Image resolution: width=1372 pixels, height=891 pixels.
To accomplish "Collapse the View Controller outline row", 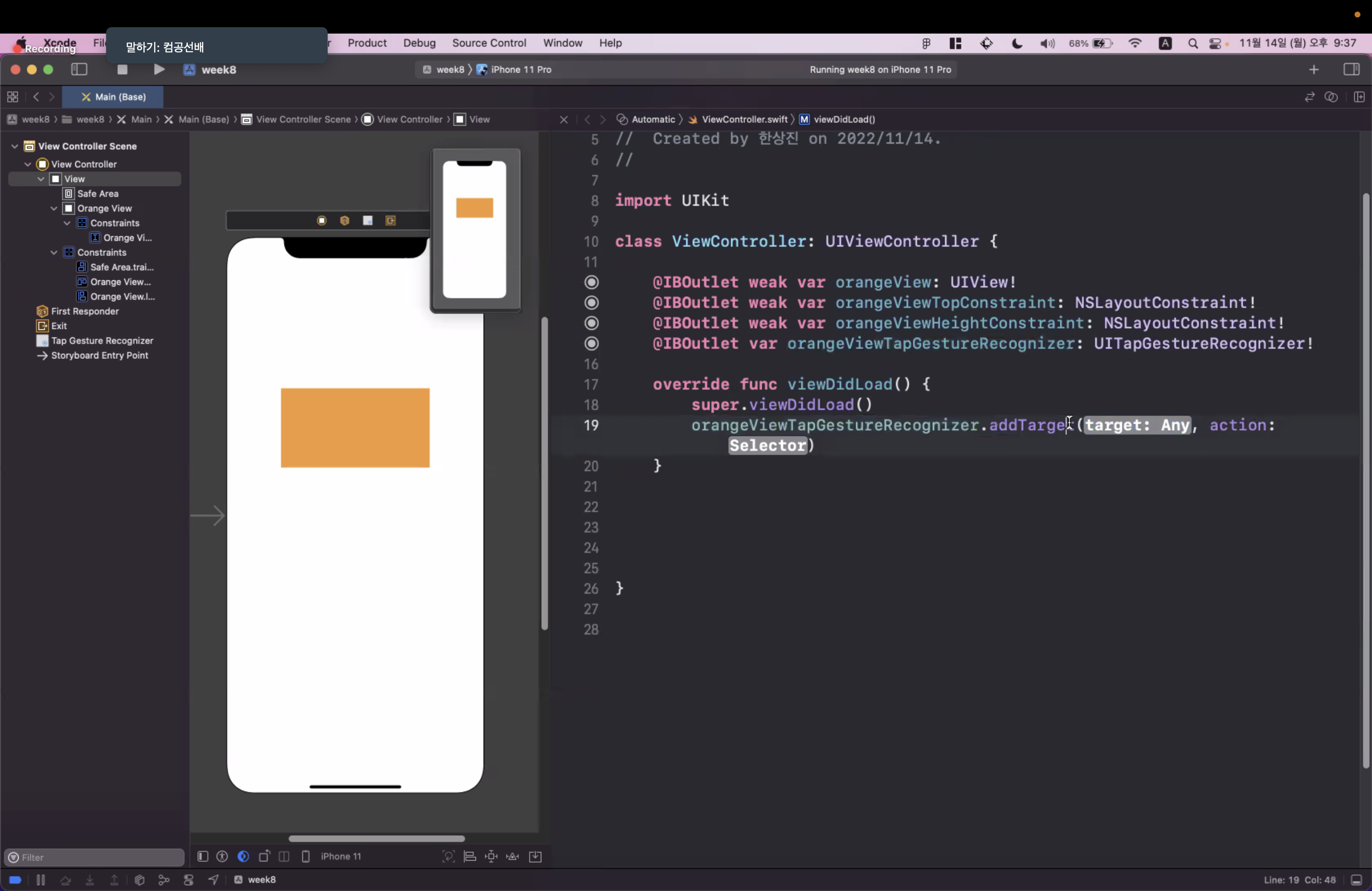I will 28,164.
